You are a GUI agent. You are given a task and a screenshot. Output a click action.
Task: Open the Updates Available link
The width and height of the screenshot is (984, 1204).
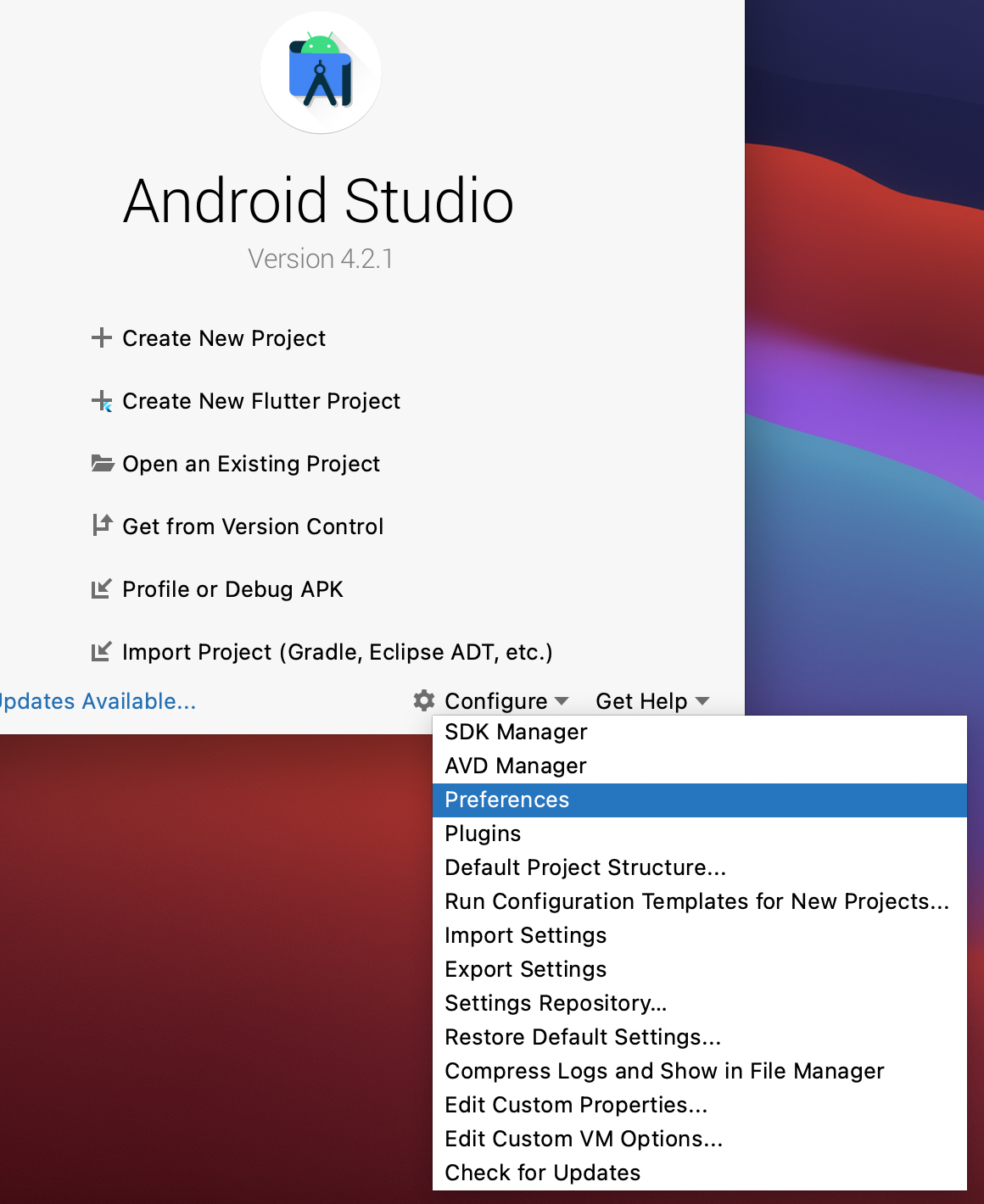tap(98, 701)
